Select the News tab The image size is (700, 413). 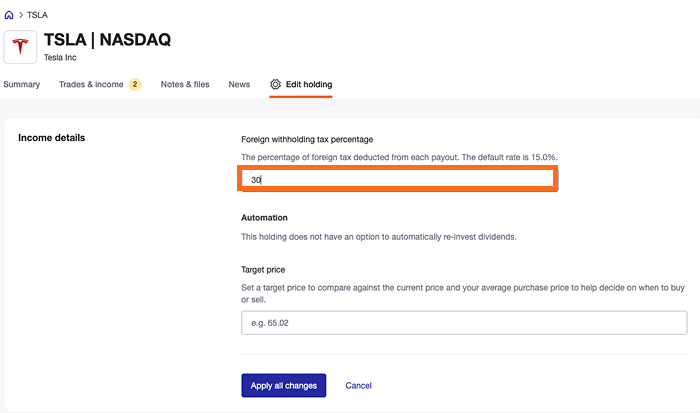coord(239,85)
